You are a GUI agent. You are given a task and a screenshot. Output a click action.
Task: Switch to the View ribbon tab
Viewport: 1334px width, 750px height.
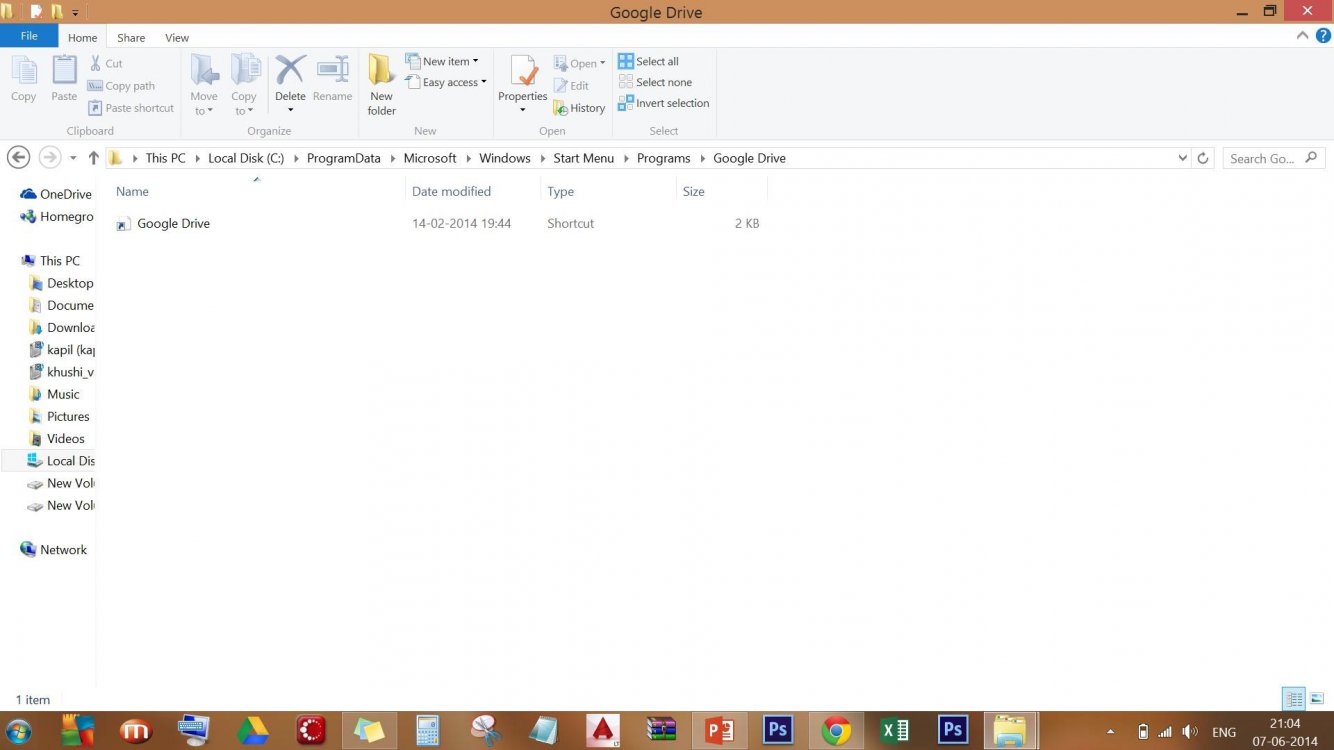pos(177,38)
